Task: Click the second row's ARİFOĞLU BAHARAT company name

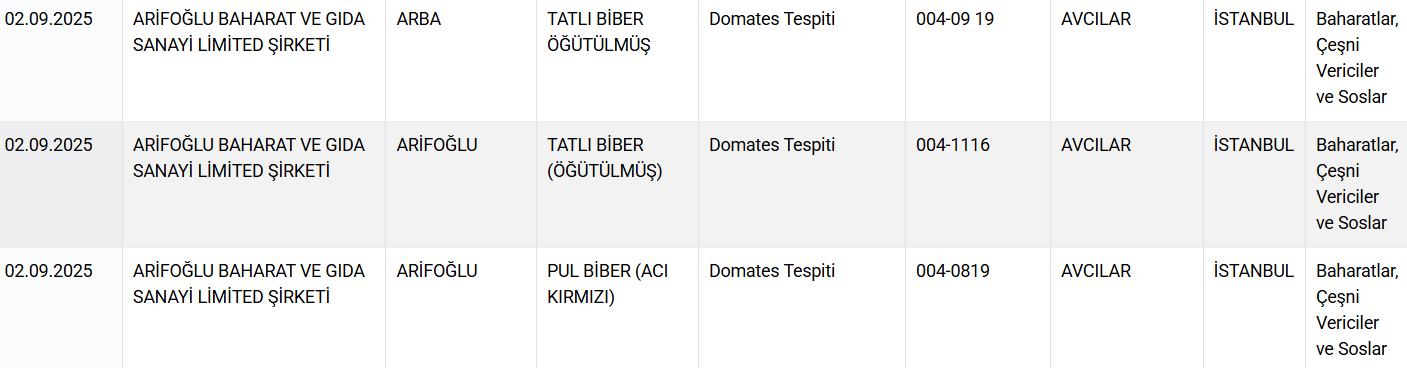Action: [249, 158]
